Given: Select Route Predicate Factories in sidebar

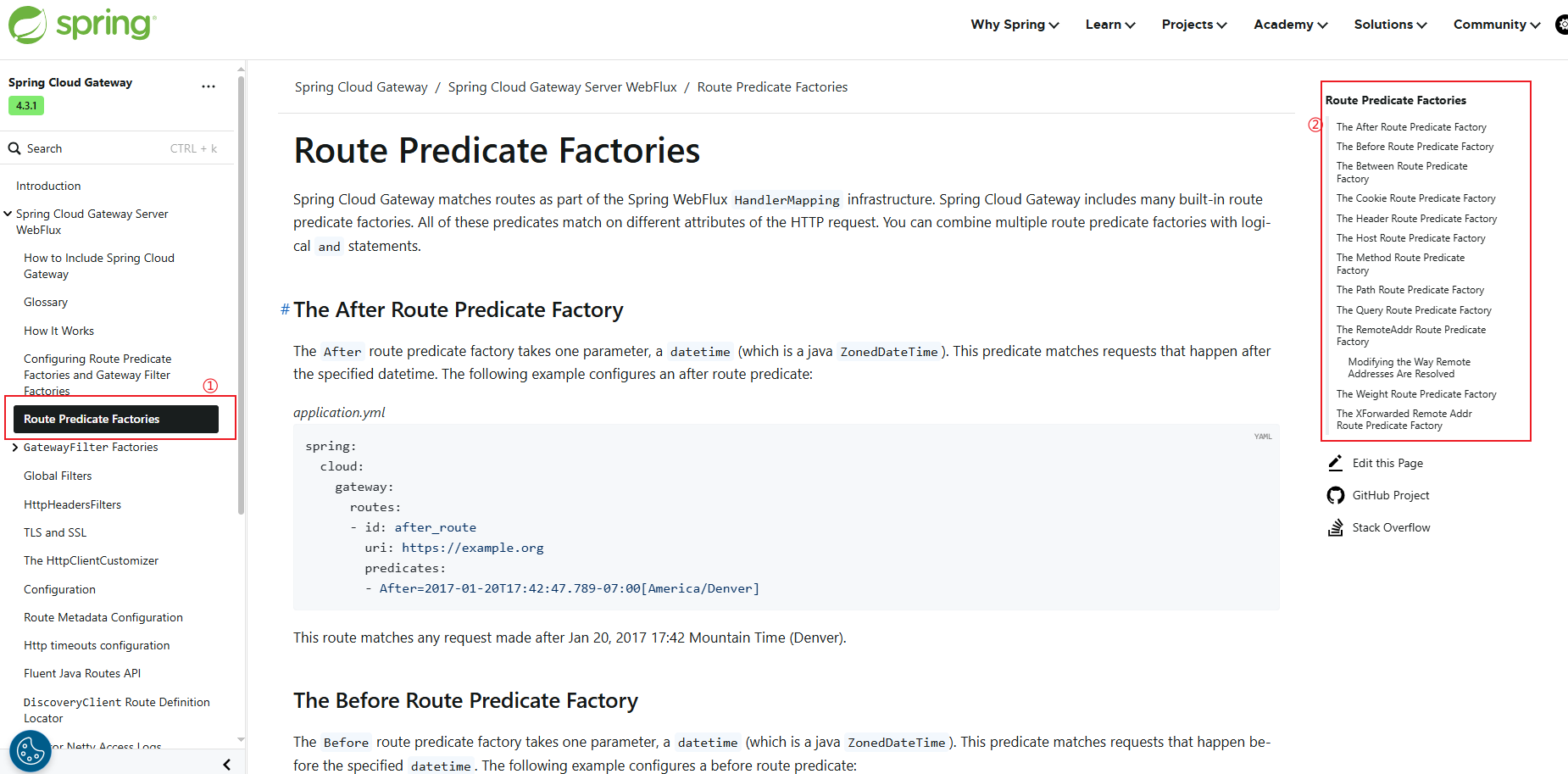Looking at the screenshot, I should pos(116,419).
